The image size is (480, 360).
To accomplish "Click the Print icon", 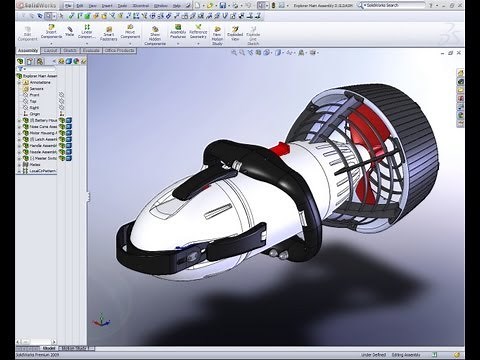I will (235, 5).
